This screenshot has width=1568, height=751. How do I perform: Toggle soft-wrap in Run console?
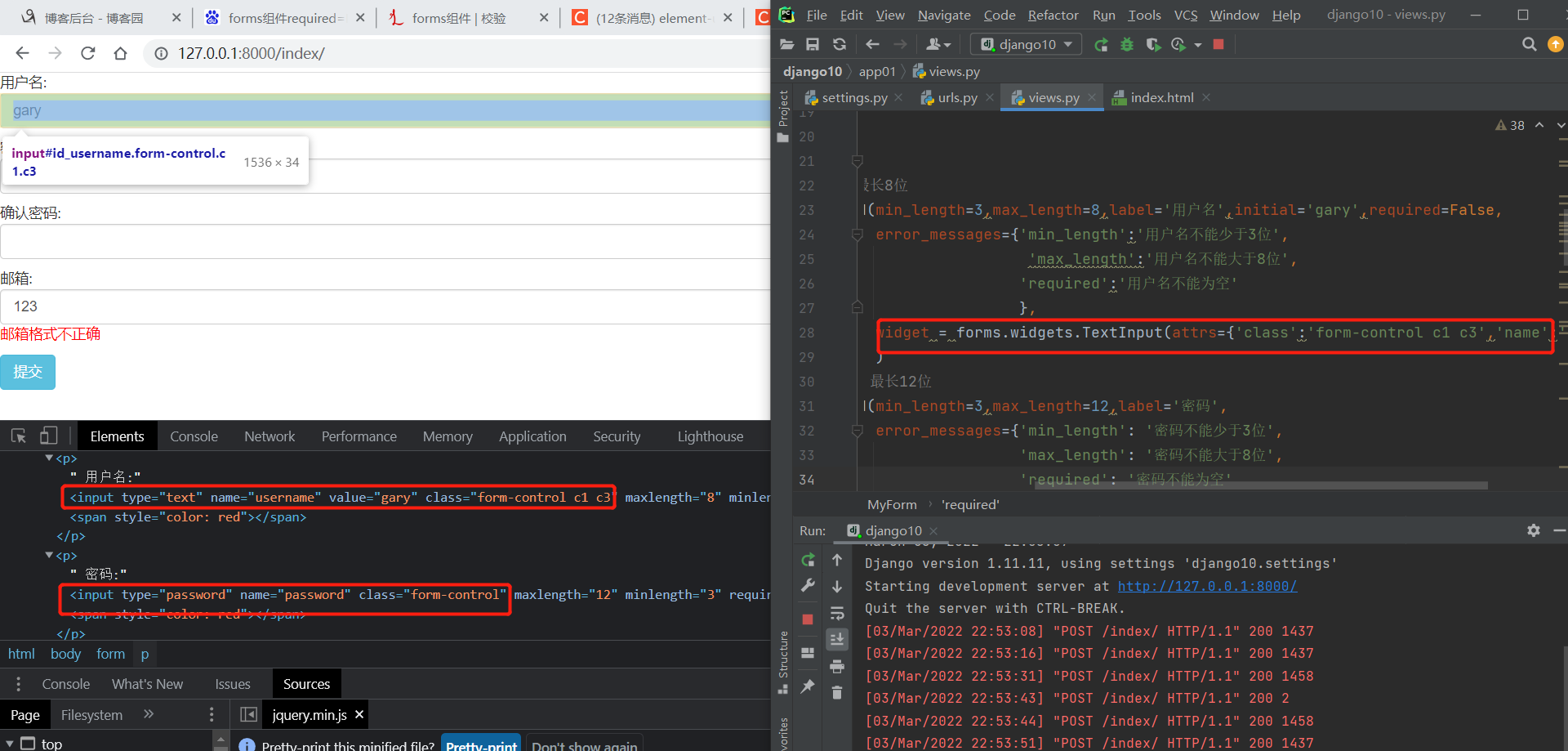coord(837,613)
